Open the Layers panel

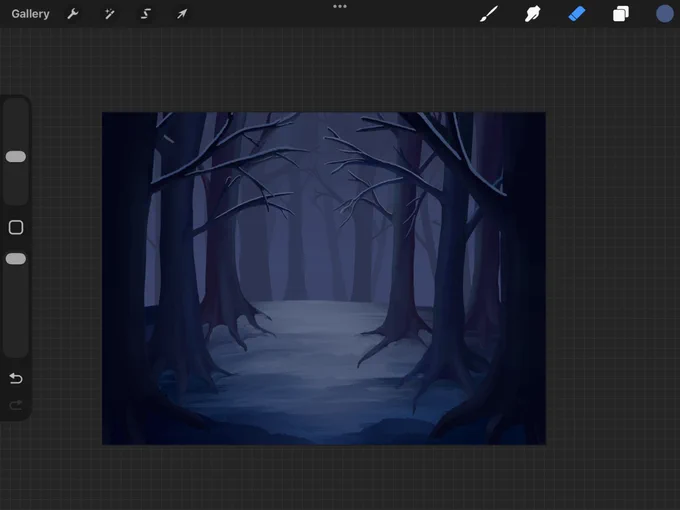click(x=621, y=14)
